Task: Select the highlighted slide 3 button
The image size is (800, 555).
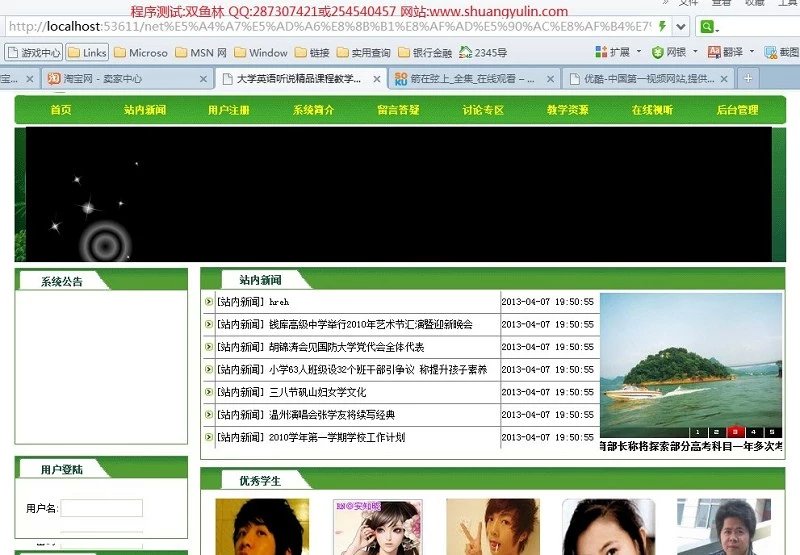Action: tap(735, 432)
